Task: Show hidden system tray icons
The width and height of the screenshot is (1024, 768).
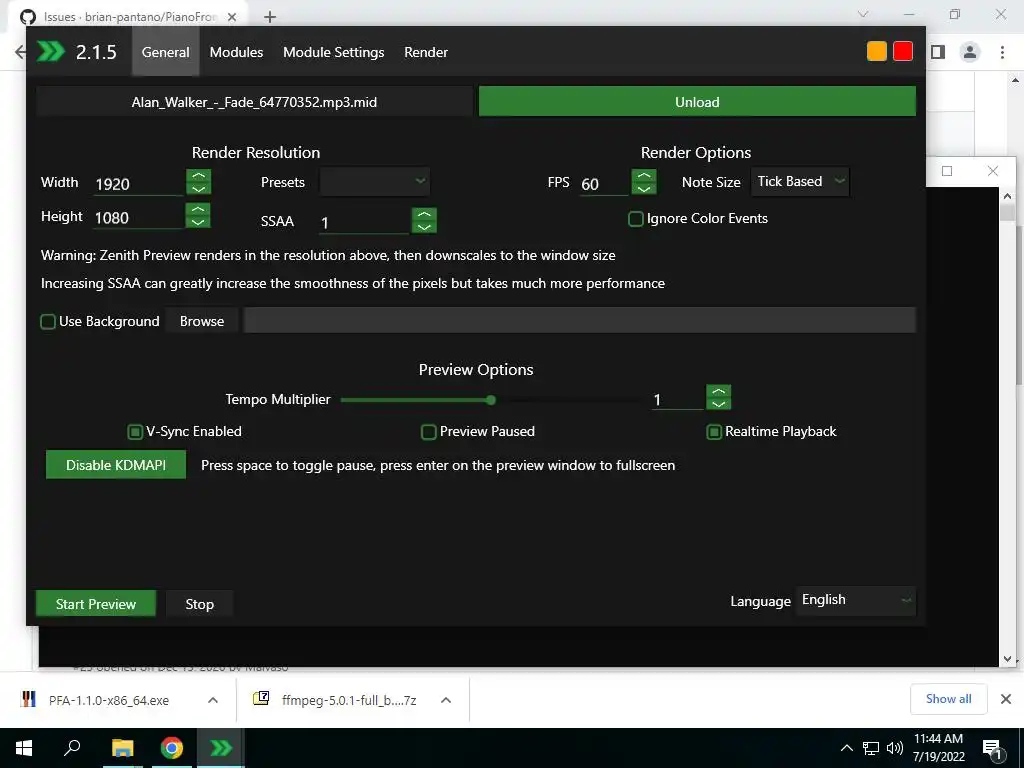Action: coord(846,748)
